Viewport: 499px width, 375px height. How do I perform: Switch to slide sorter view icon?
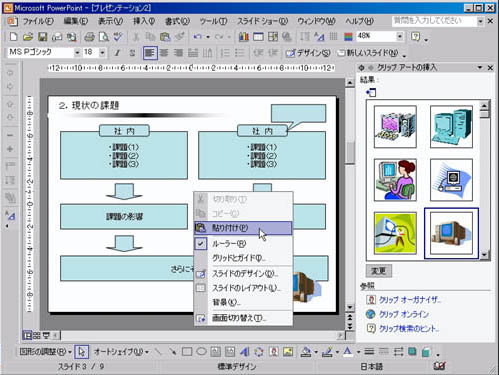tap(37, 335)
